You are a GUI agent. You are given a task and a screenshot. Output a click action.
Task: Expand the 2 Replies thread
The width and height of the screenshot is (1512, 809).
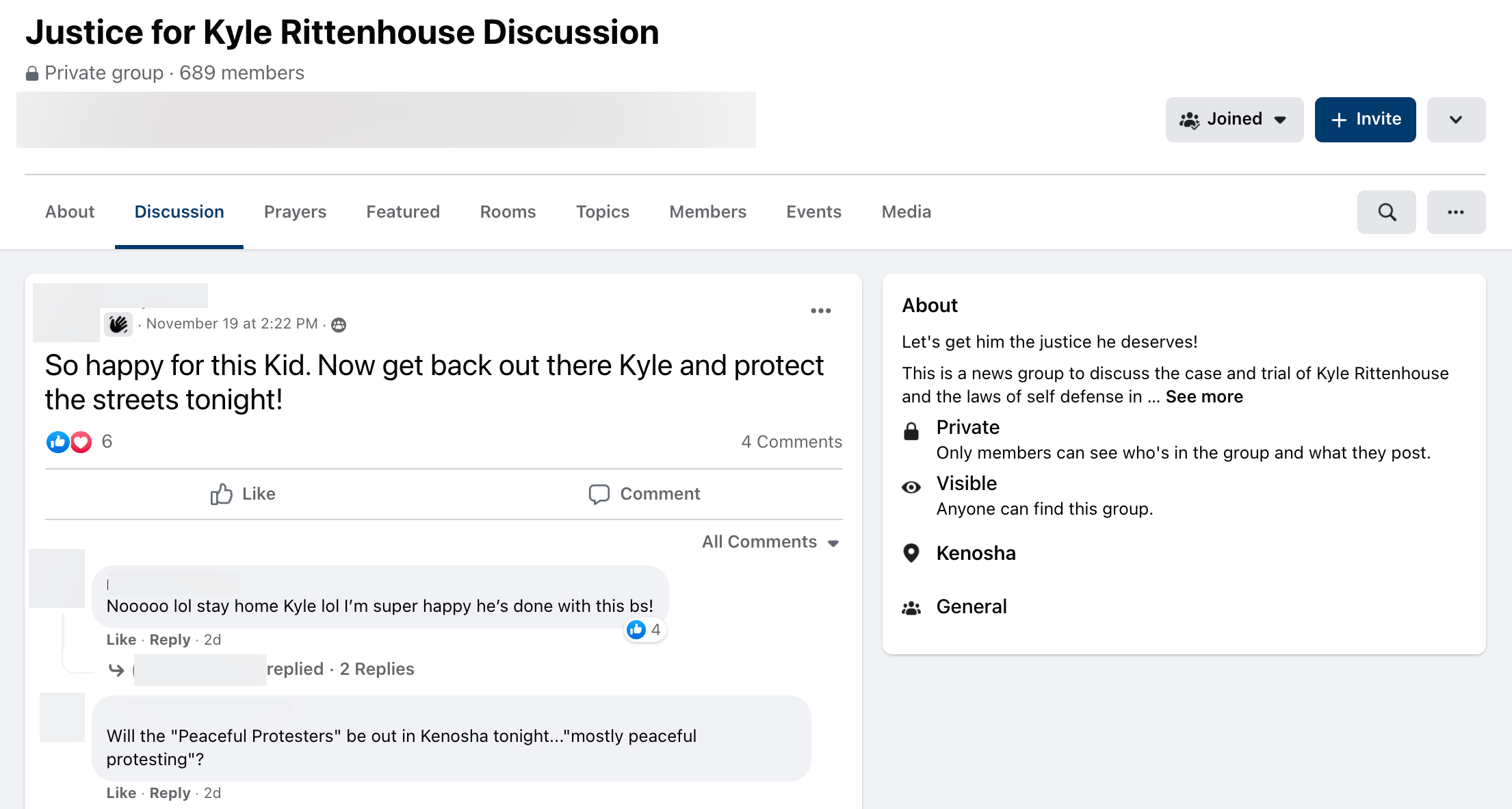[x=376, y=669]
